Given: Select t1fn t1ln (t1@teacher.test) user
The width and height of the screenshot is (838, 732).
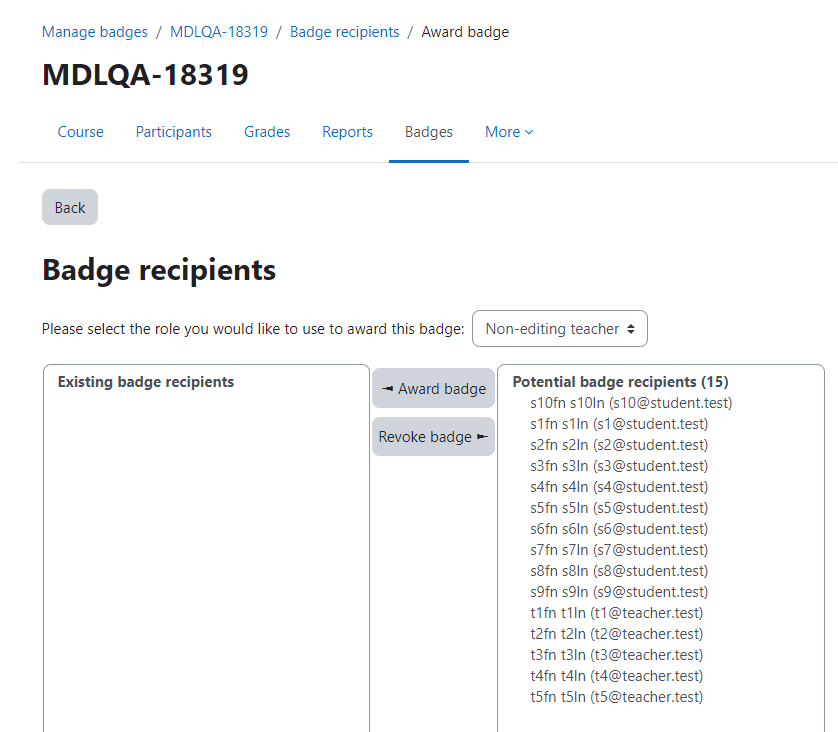Looking at the screenshot, I should point(616,613).
